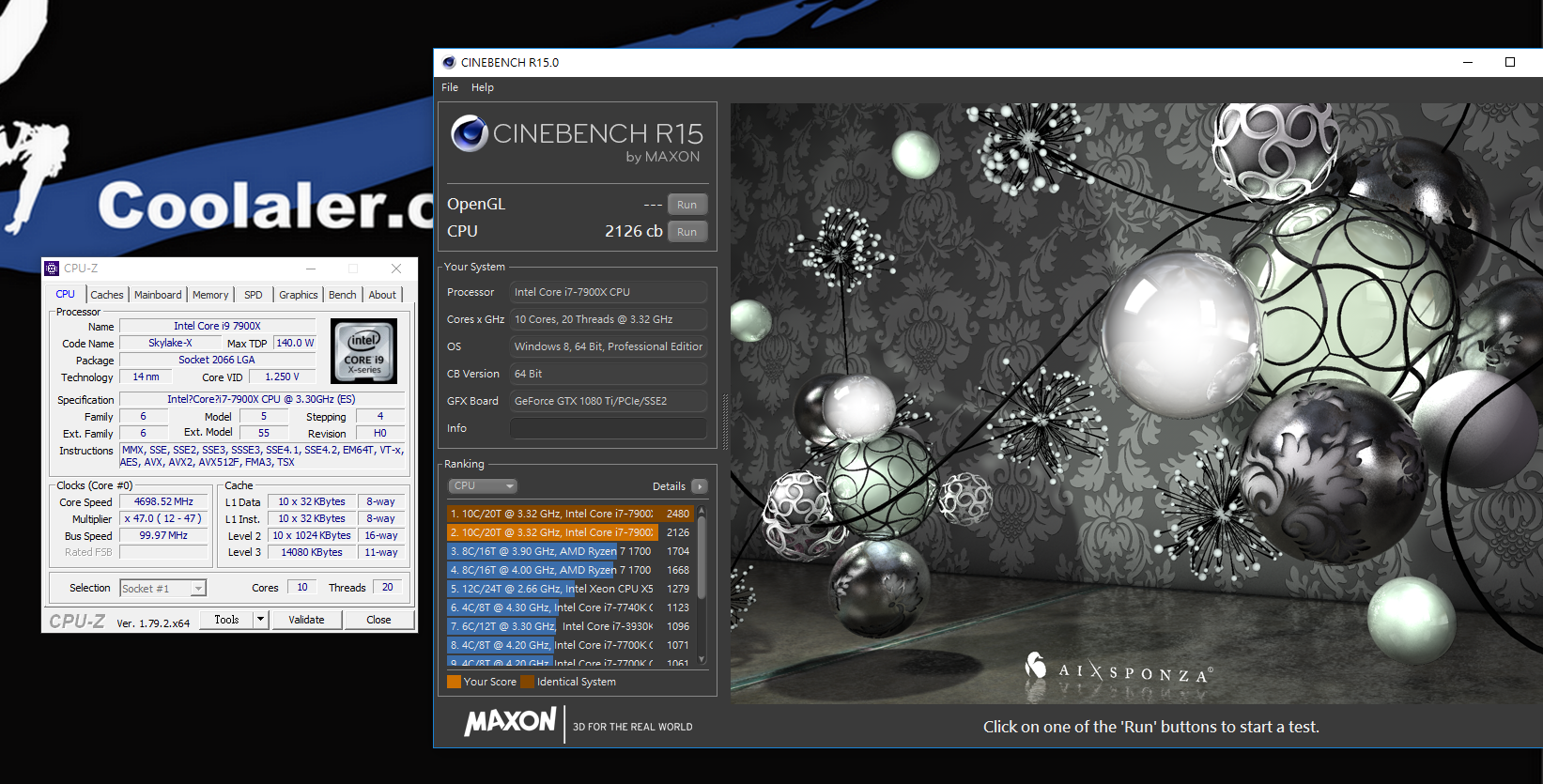
Task: Open the About tab in CPU-Z
Action: pos(382,295)
